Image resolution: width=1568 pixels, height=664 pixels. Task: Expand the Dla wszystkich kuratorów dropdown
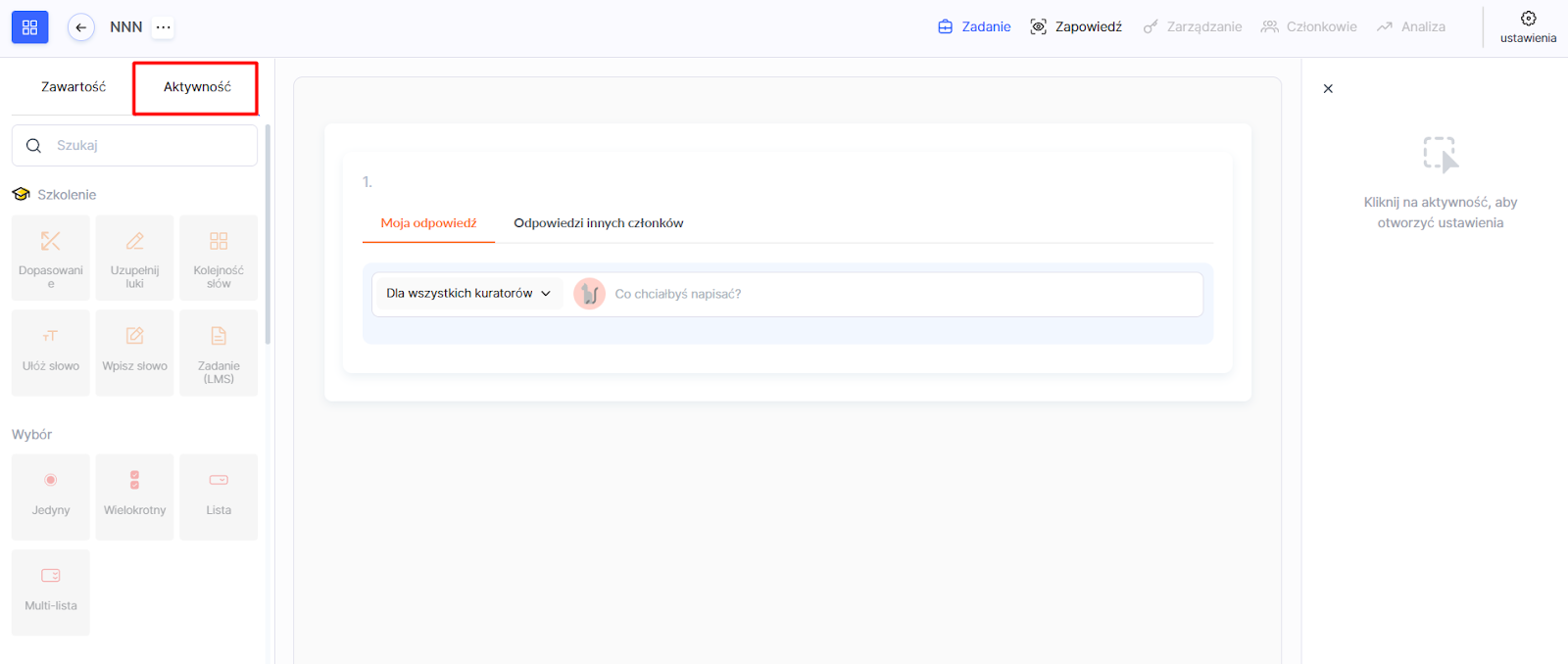[467, 294]
